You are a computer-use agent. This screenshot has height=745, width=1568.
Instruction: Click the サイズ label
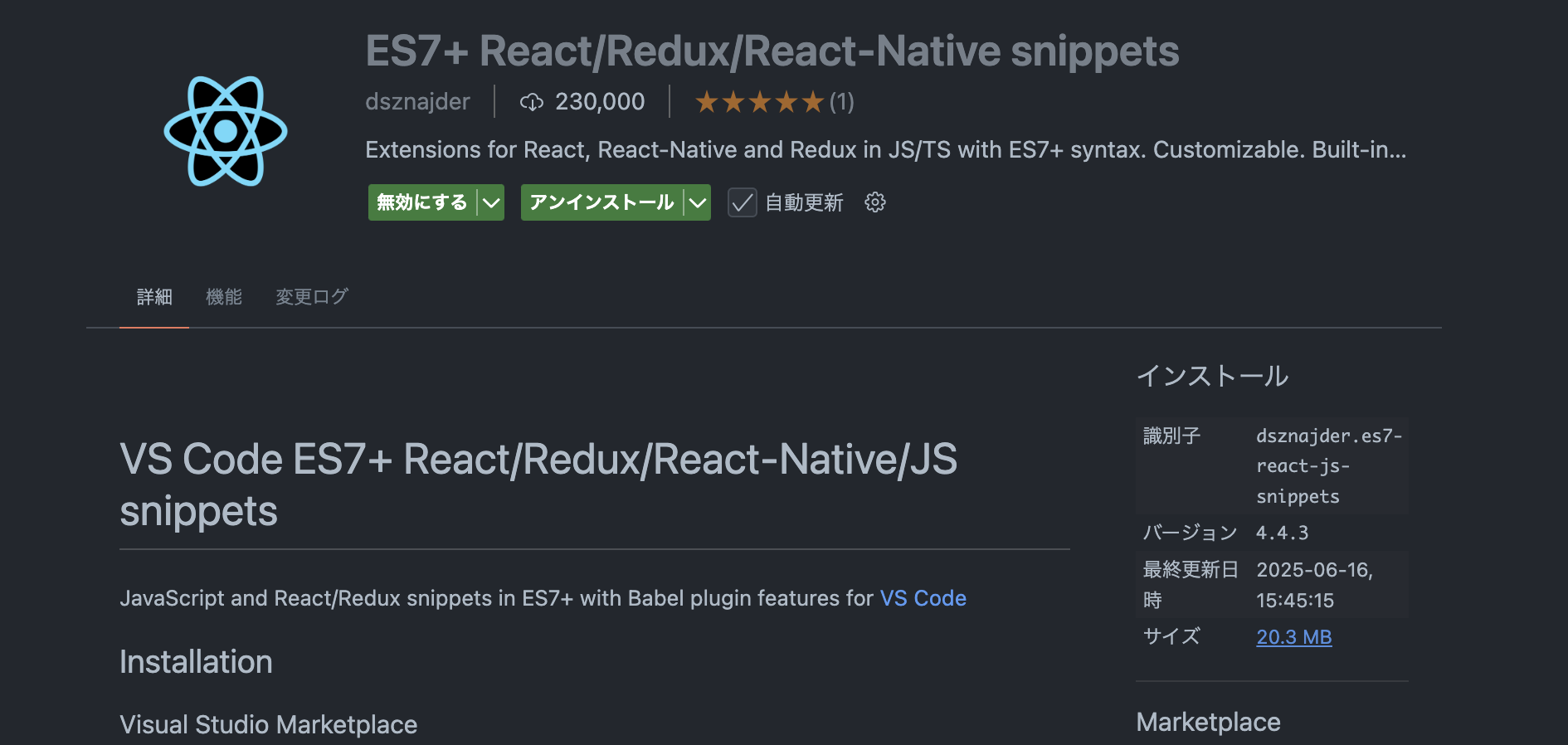[1171, 637]
